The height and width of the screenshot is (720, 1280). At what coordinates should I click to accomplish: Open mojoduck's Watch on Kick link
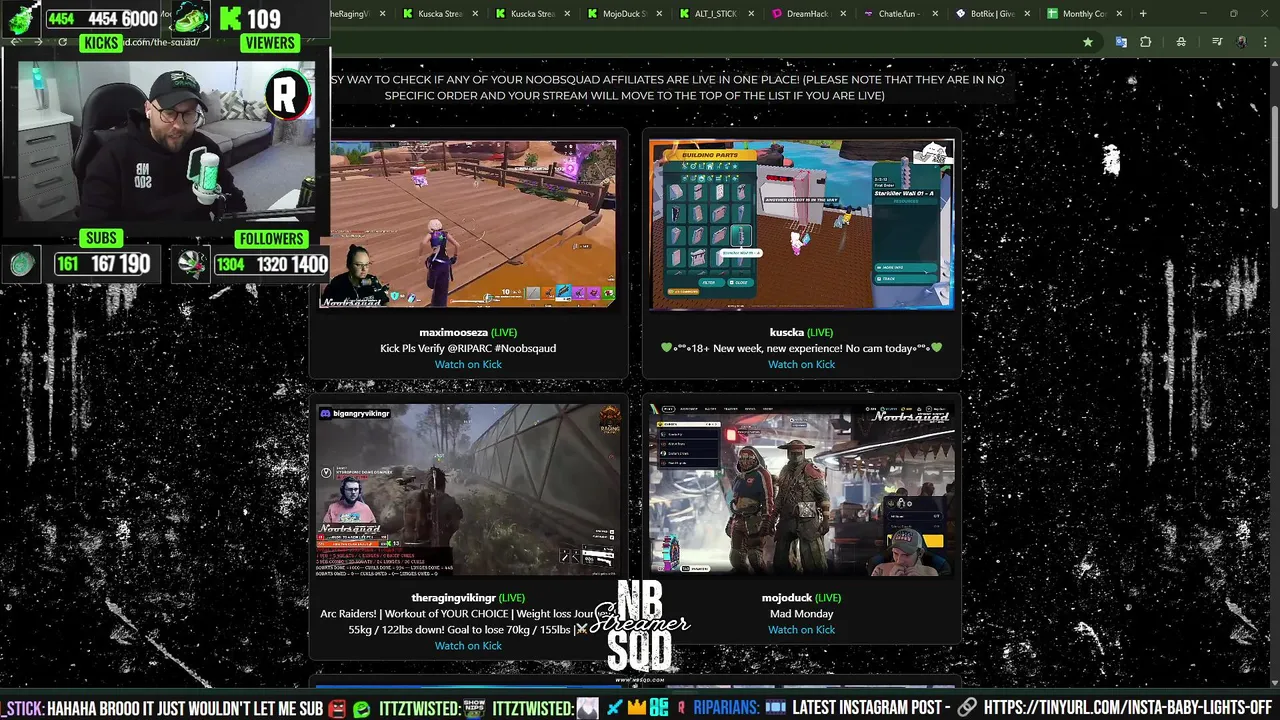tap(801, 629)
